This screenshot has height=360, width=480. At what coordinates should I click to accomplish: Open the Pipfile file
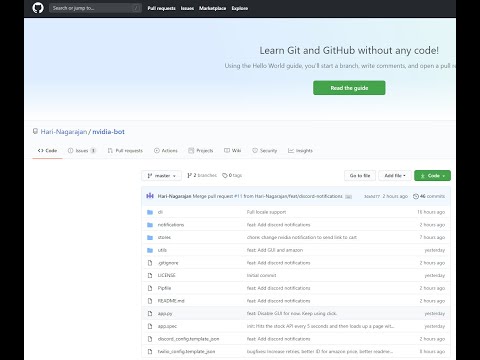coord(164,288)
